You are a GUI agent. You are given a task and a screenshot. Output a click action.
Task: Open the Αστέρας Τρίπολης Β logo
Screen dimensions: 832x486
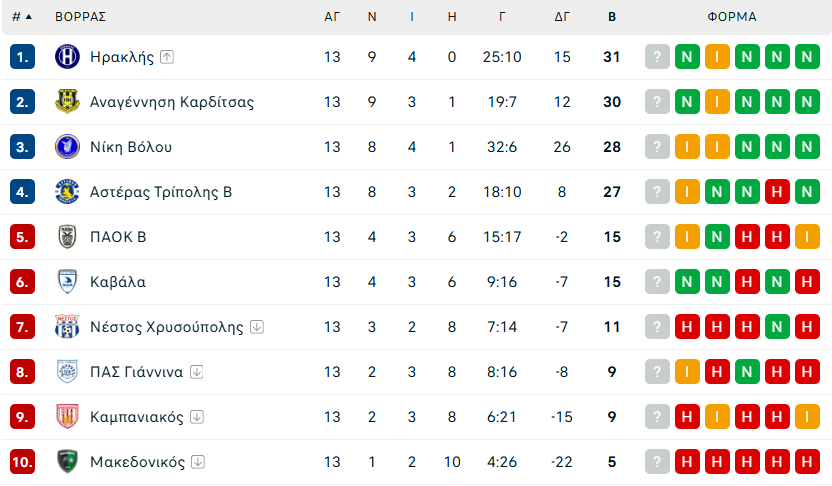point(66,192)
